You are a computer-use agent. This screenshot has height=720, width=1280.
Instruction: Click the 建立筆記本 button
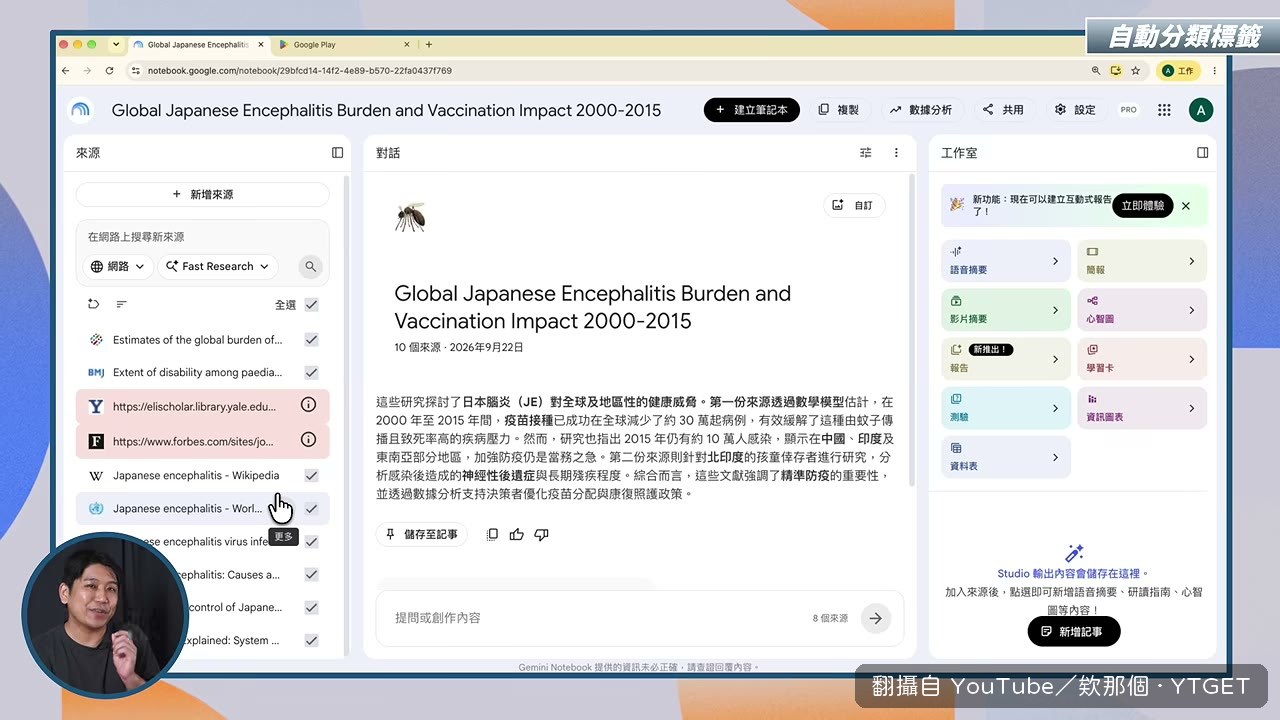pyautogui.click(x=752, y=110)
